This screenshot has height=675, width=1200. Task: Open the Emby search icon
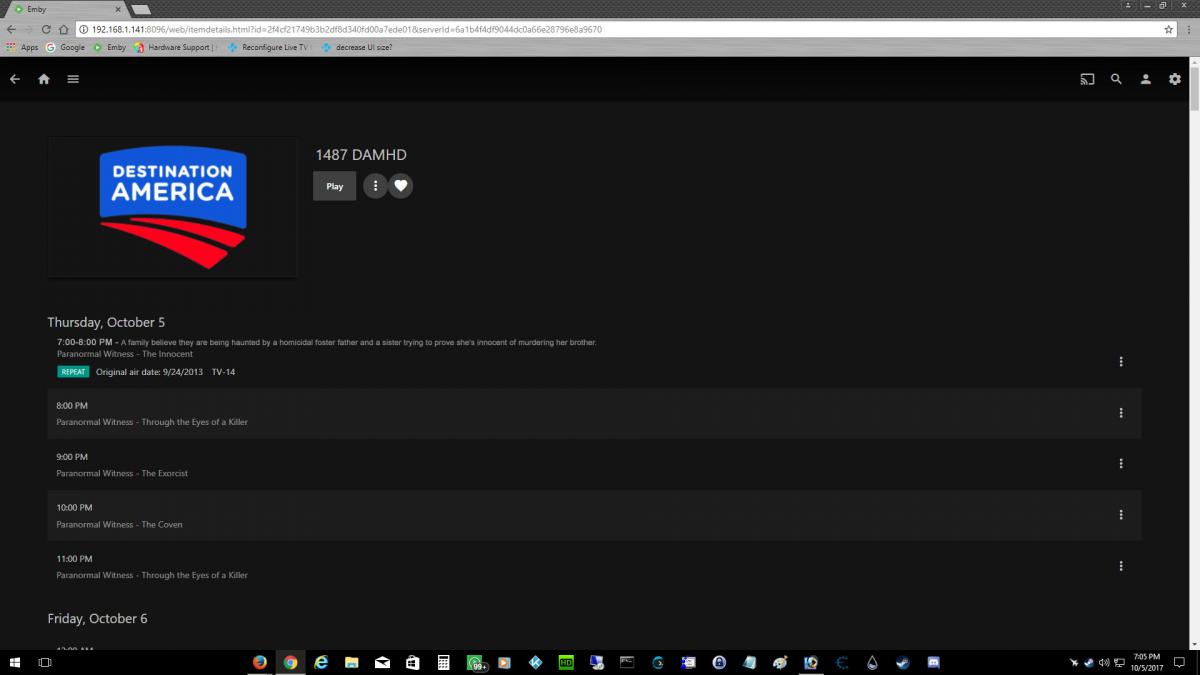tap(1116, 79)
